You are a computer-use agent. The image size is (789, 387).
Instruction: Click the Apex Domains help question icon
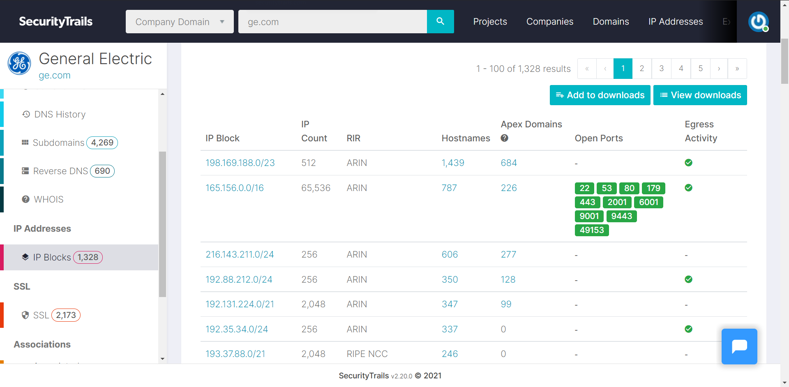(504, 138)
